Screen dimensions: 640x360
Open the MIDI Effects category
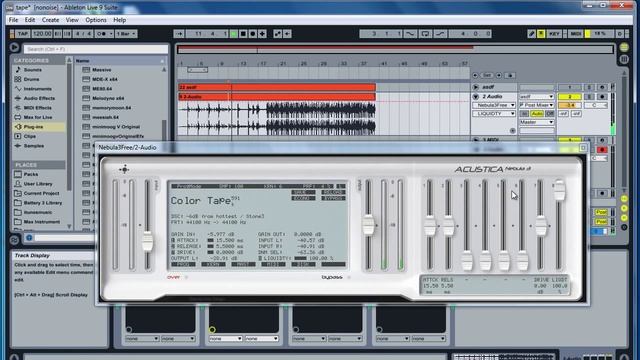click(38, 108)
